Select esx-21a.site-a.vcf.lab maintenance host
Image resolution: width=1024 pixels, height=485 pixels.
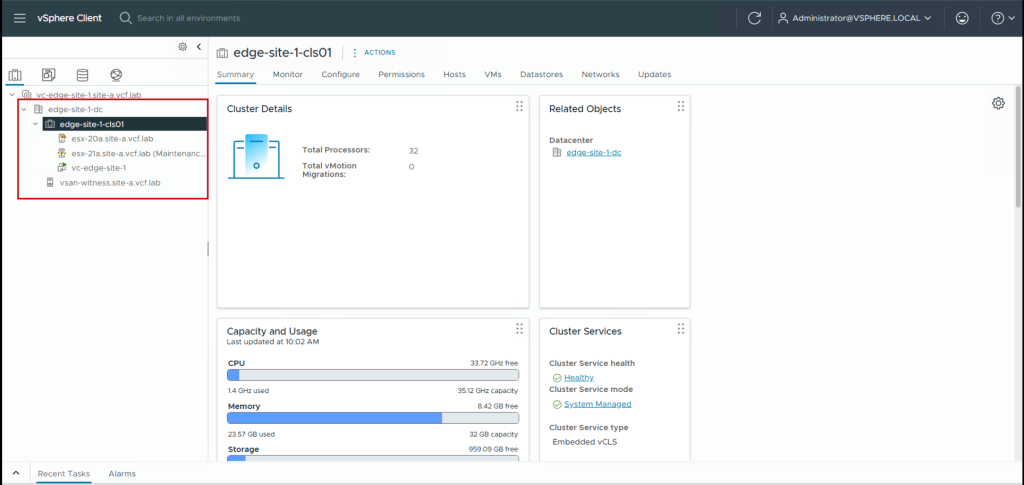138,153
